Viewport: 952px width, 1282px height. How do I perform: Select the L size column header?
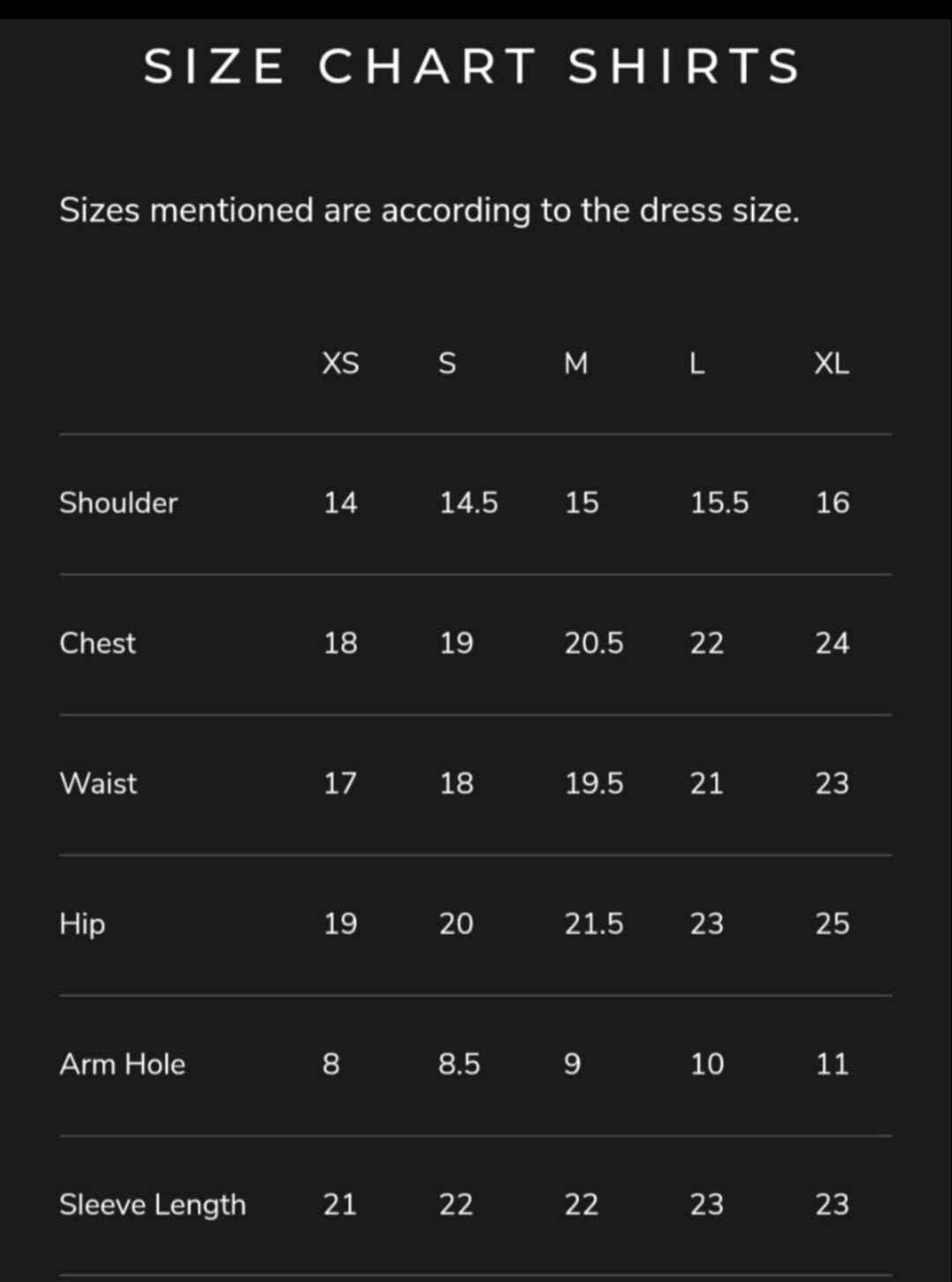[x=697, y=363]
